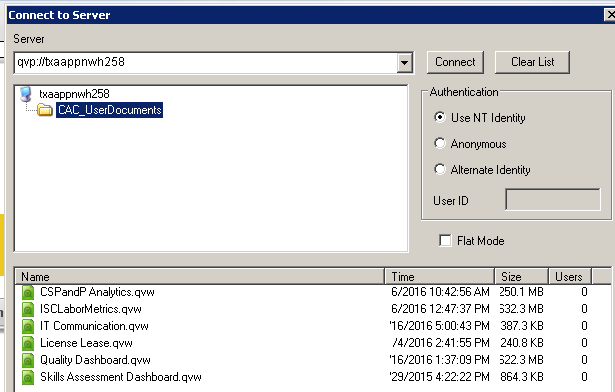Sort by the Name column header

(199, 277)
